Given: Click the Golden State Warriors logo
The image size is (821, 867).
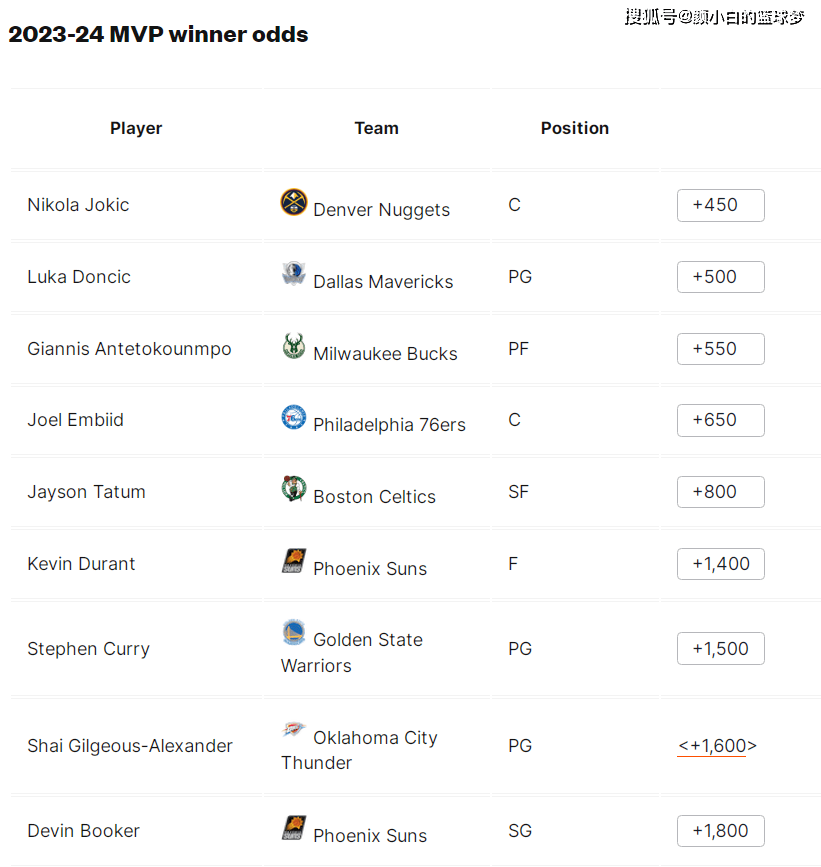Looking at the screenshot, I should [293, 633].
